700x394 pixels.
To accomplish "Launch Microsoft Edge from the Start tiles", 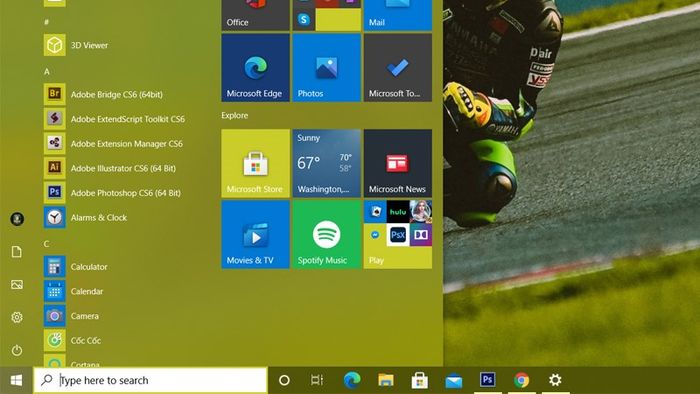I will pyautogui.click(x=255, y=67).
